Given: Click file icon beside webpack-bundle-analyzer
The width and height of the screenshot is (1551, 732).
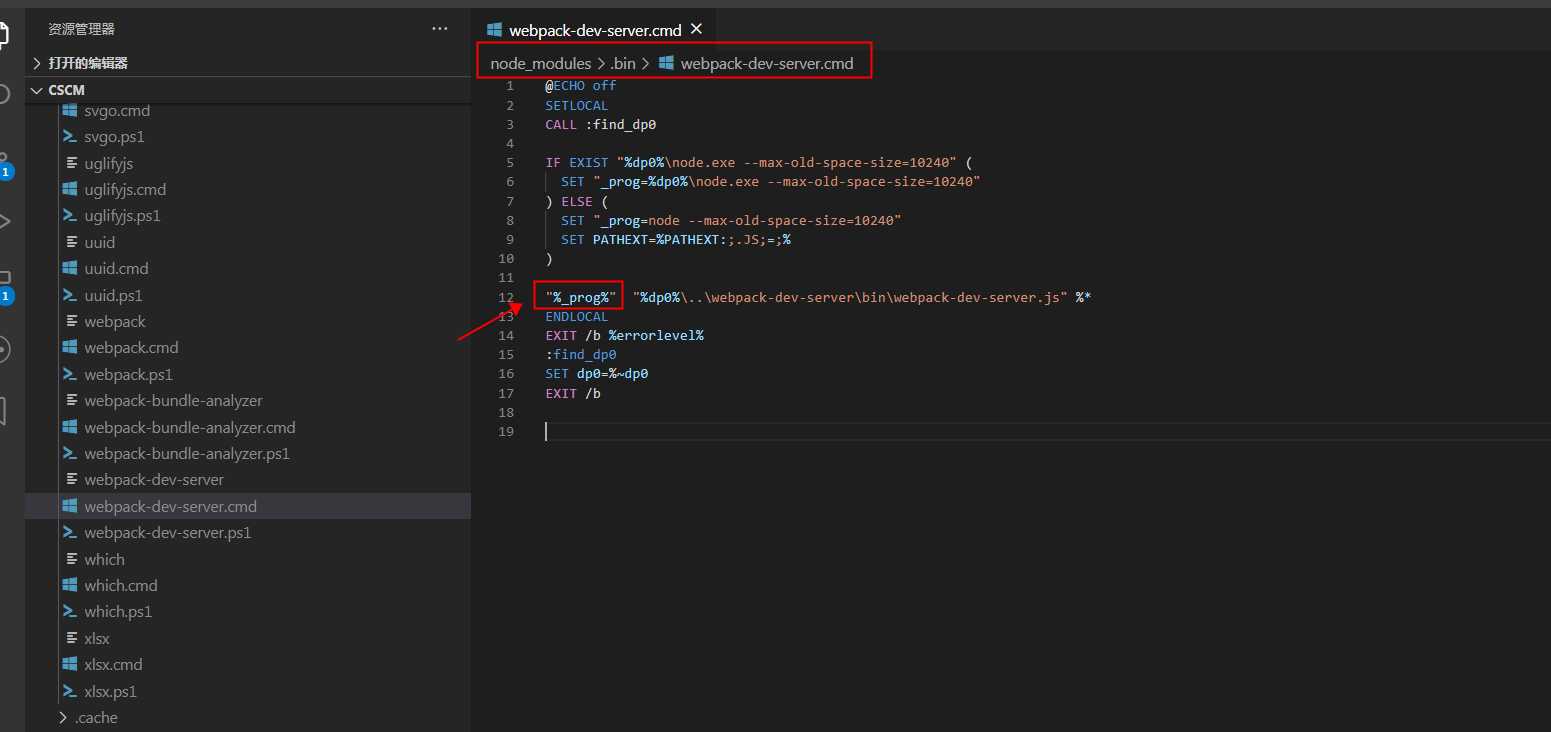Looking at the screenshot, I should [71, 400].
